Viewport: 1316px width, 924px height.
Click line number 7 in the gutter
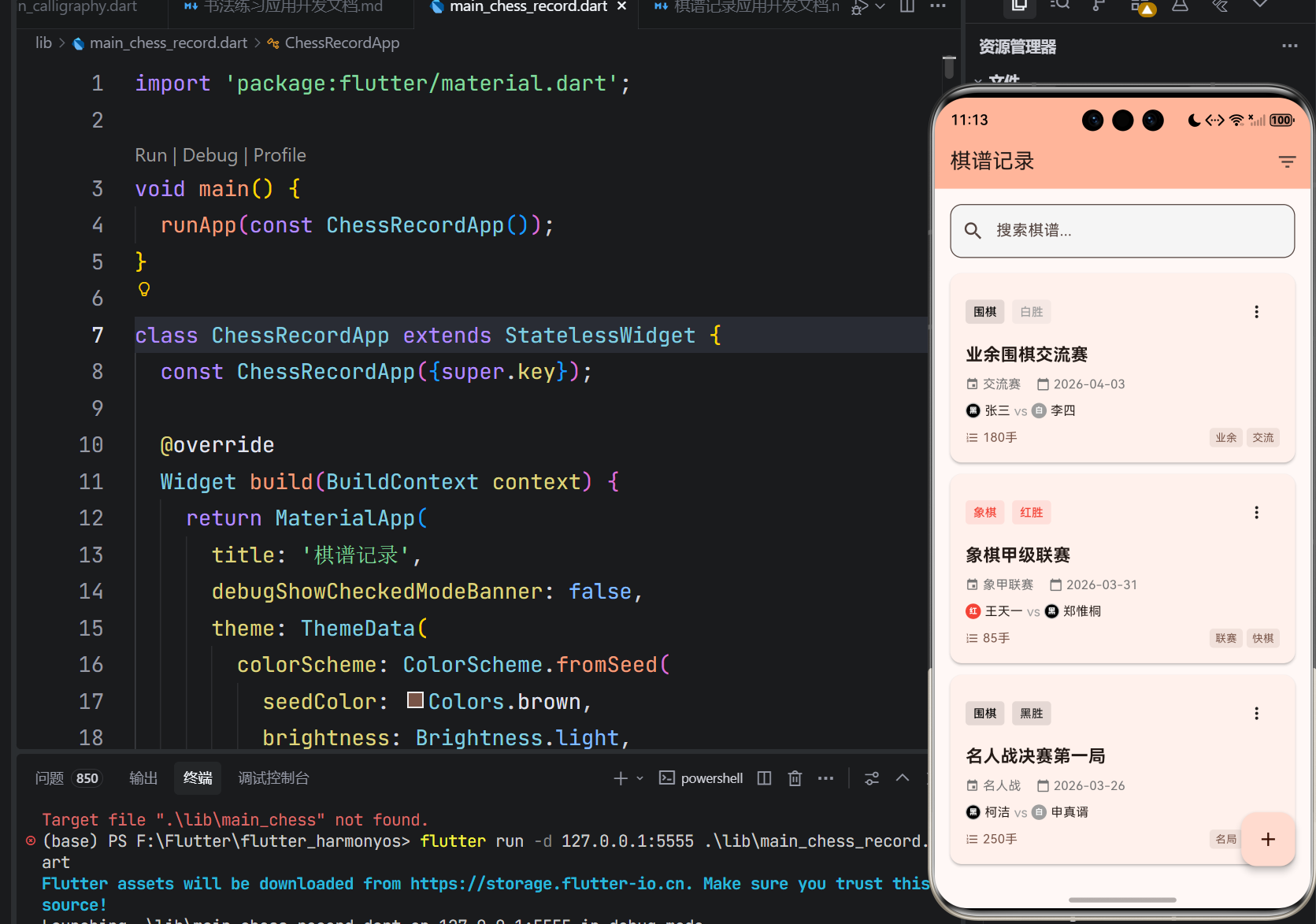pyautogui.click(x=98, y=336)
